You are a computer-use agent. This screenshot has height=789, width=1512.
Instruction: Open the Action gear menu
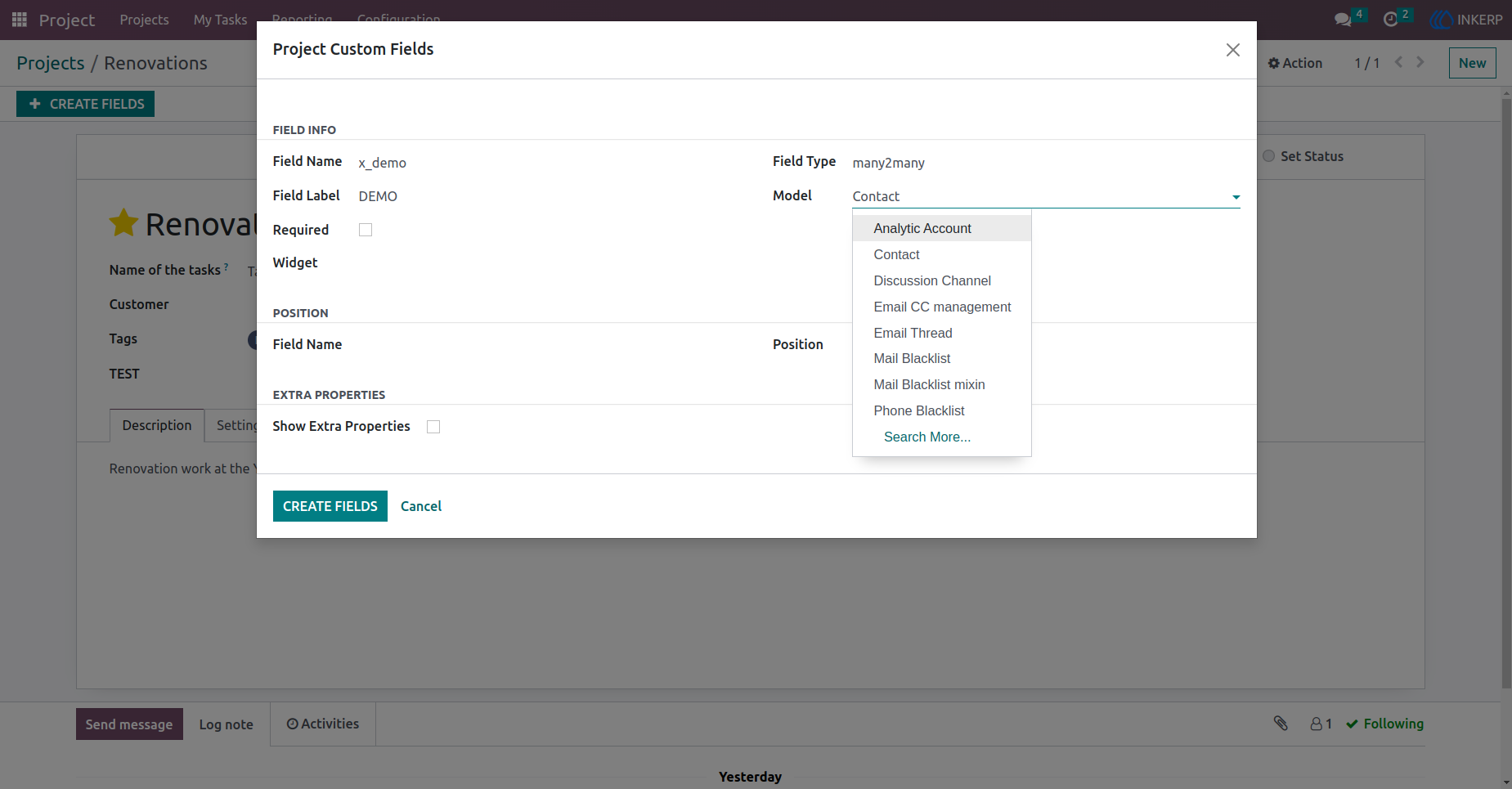click(1295, 63)
